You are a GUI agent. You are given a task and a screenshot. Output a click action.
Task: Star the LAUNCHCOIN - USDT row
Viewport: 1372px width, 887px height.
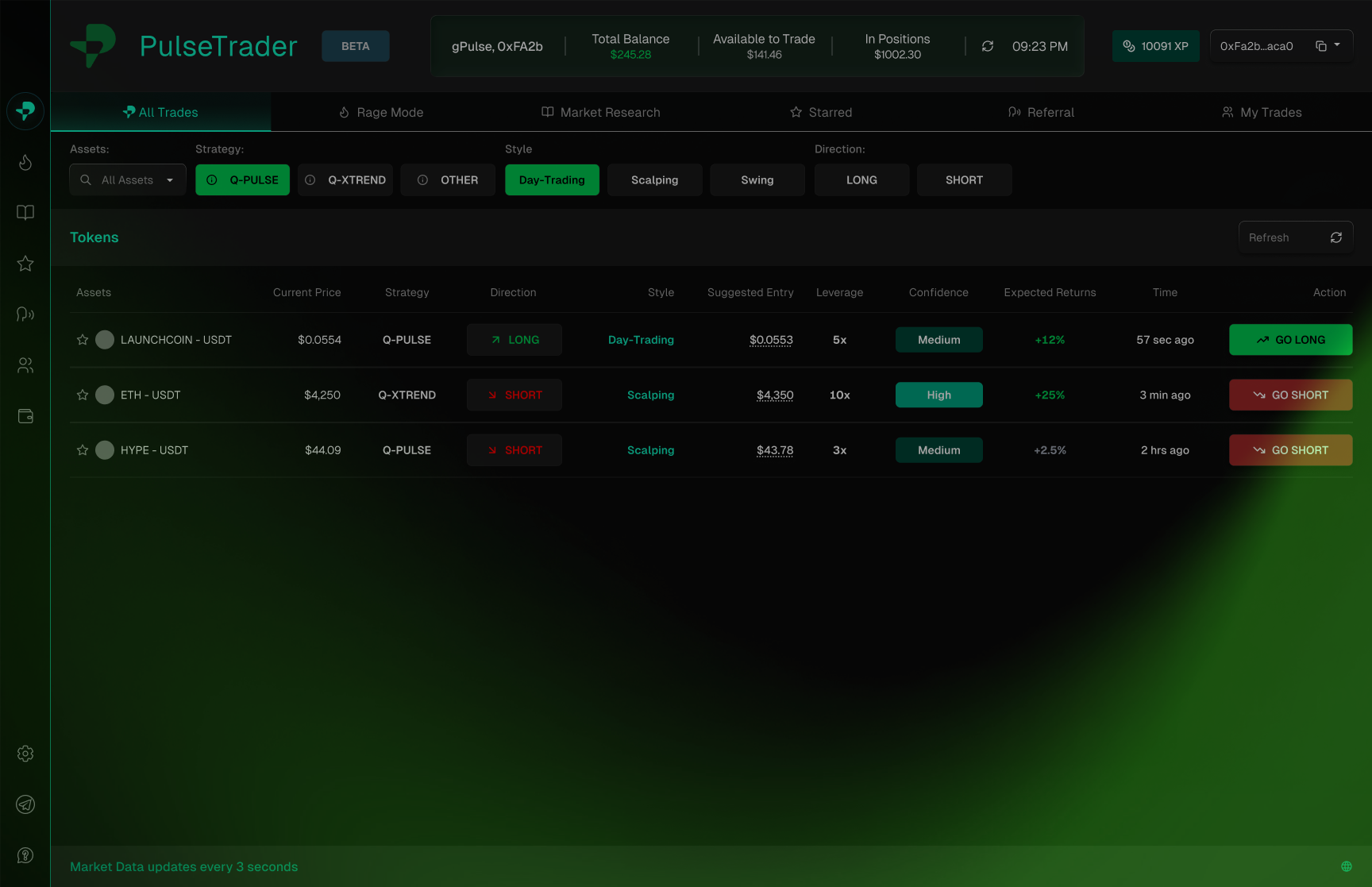(x=83, y=340)
